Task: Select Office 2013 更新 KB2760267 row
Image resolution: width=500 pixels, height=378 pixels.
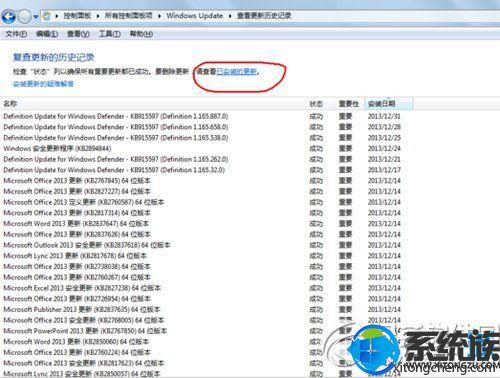Action: 77,277
